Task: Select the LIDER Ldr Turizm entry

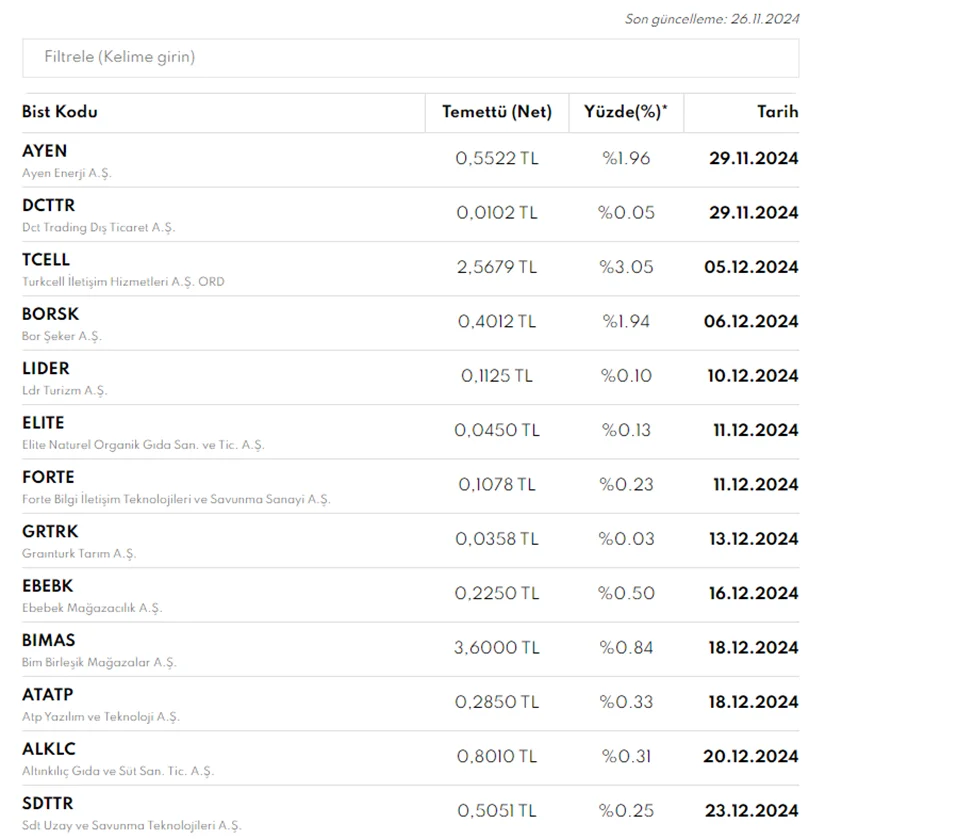Action: pyautogui.click(x=46, y=368)
